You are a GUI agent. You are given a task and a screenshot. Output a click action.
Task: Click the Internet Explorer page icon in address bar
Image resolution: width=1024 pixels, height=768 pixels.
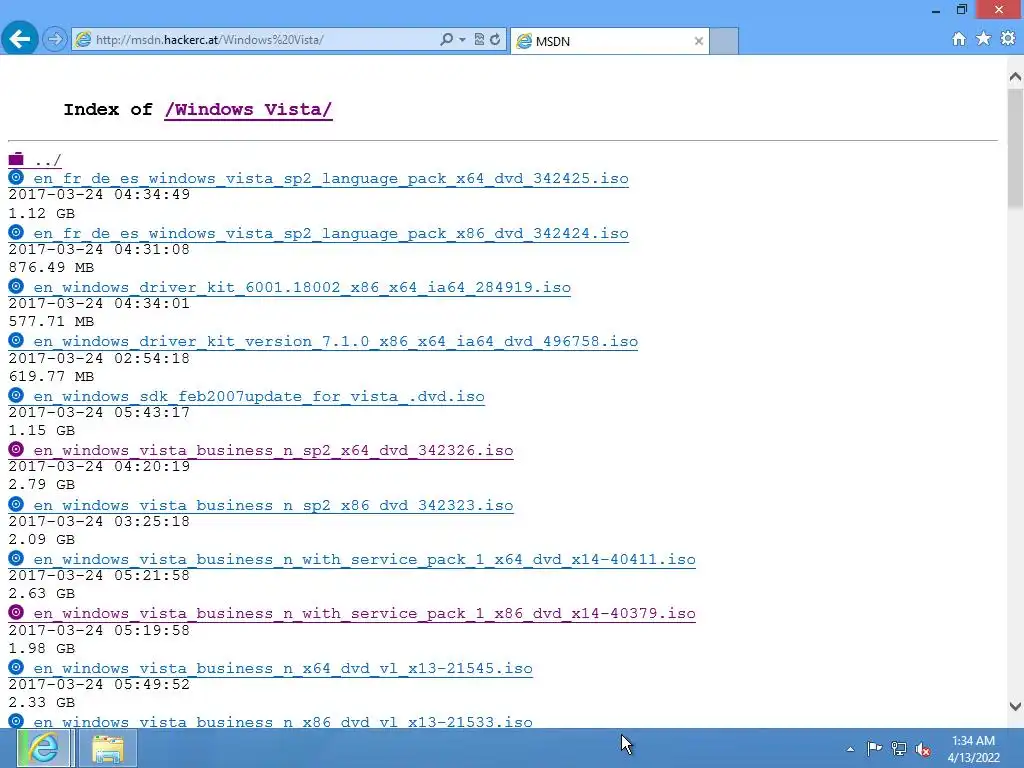point(83,40)
